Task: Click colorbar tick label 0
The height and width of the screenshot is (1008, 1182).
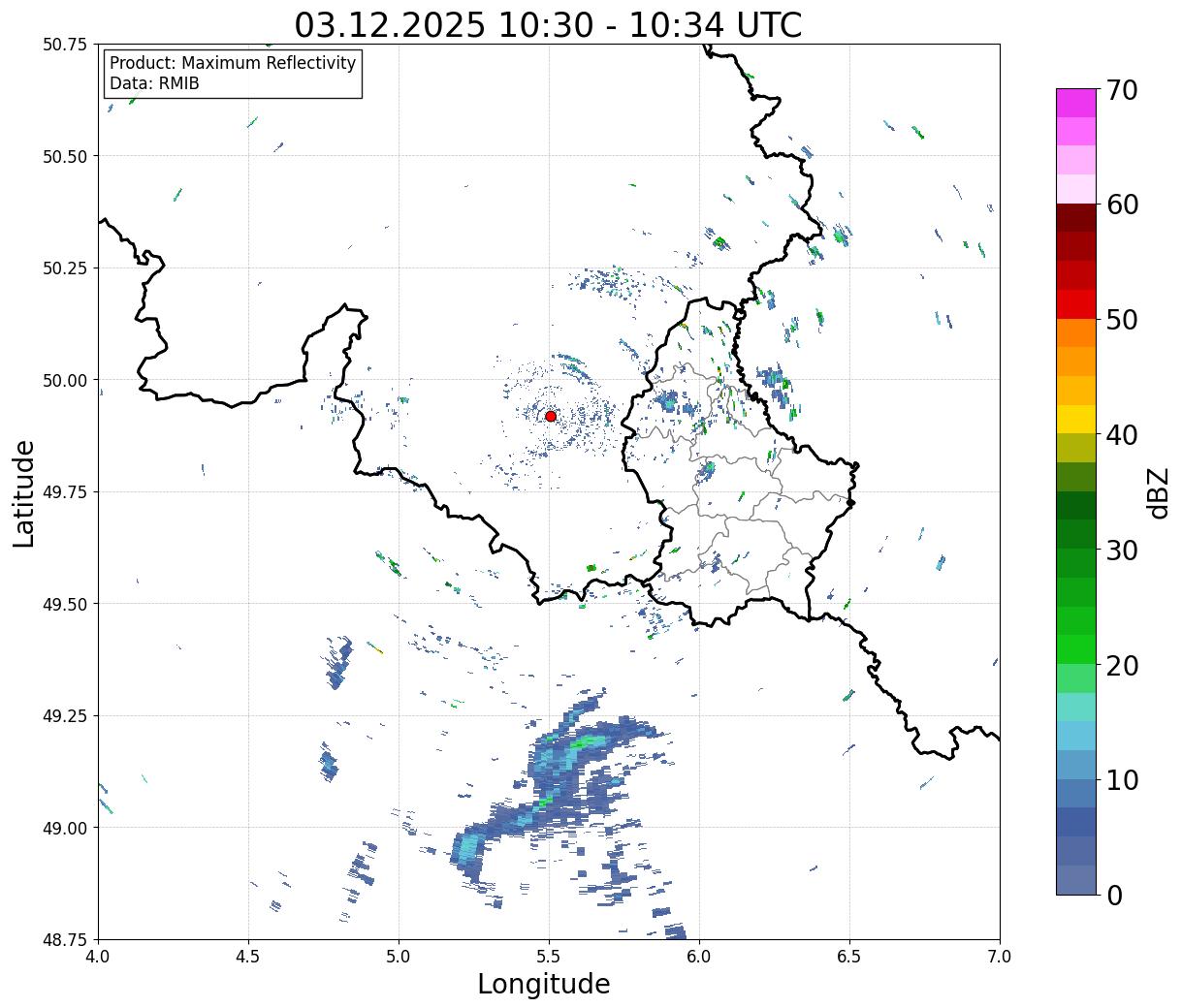Action: [1114, 895]
